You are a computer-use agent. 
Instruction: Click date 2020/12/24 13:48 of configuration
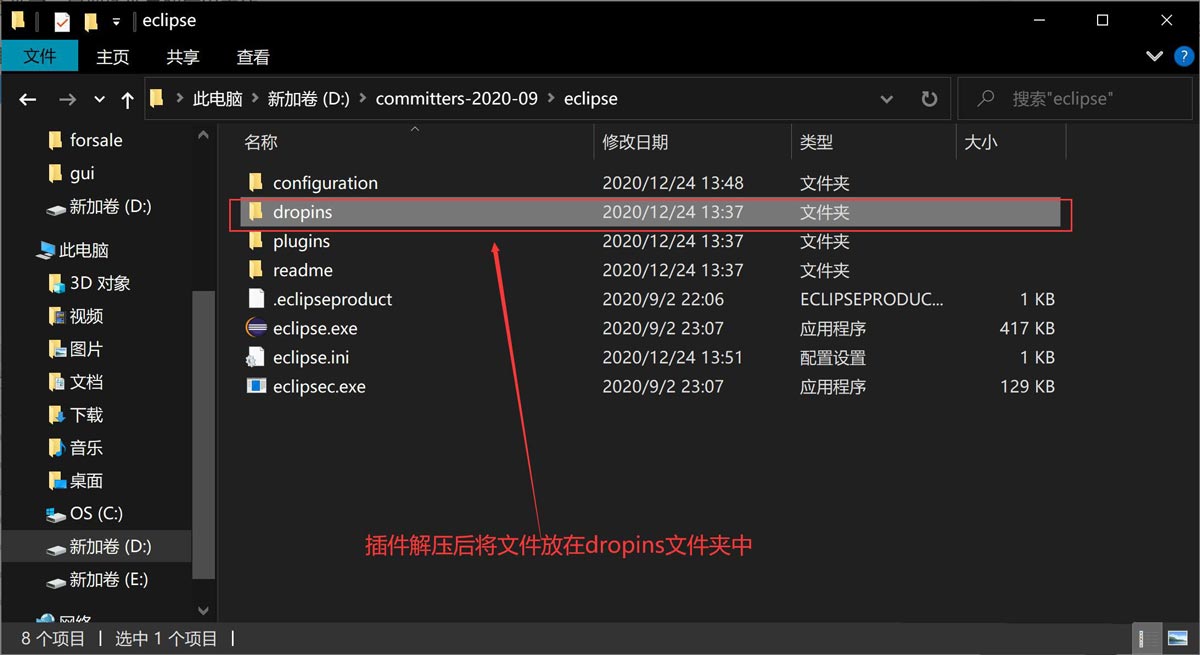[x=673, y=183]
